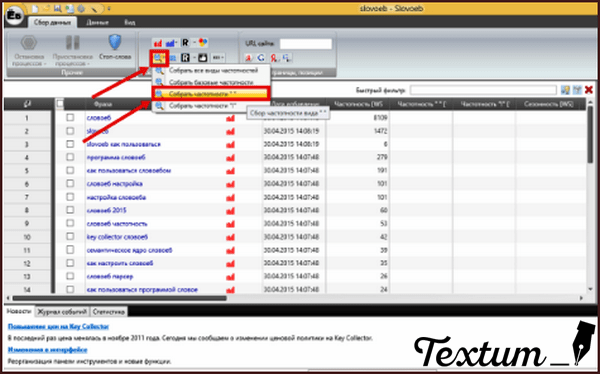Click the lightbulb icon beside quick filter
This screenshot has width=600, height=374.
point(565,90)
